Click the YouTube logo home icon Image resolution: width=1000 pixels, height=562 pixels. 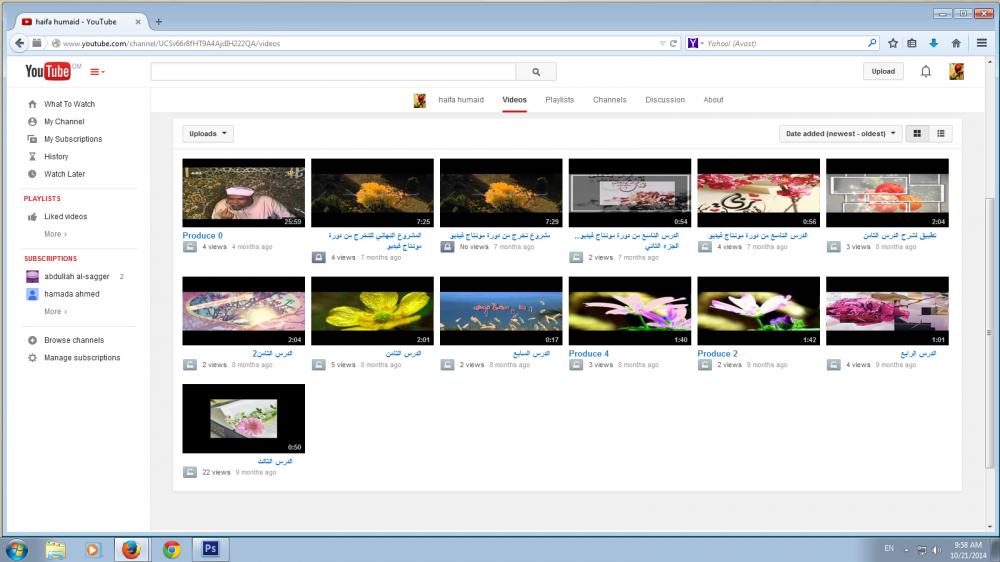click(x=47, y=71)
